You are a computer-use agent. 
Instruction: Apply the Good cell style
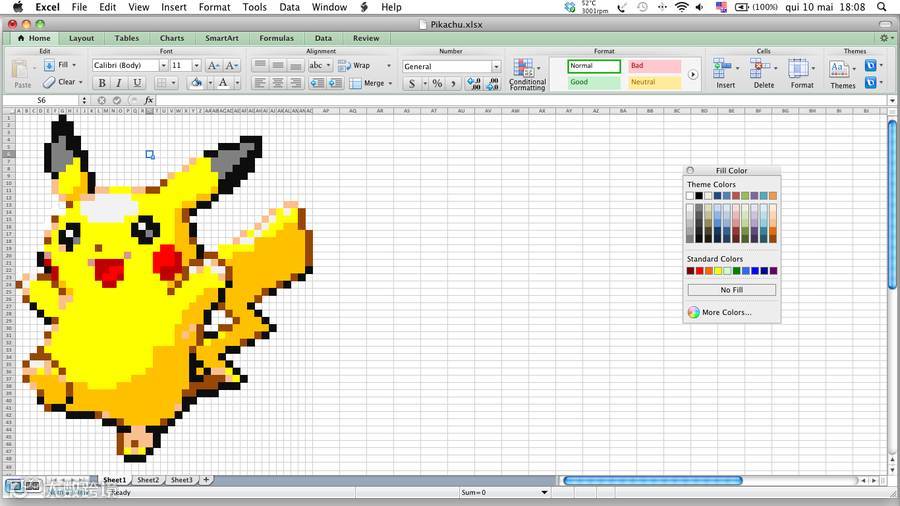[594, 82]
